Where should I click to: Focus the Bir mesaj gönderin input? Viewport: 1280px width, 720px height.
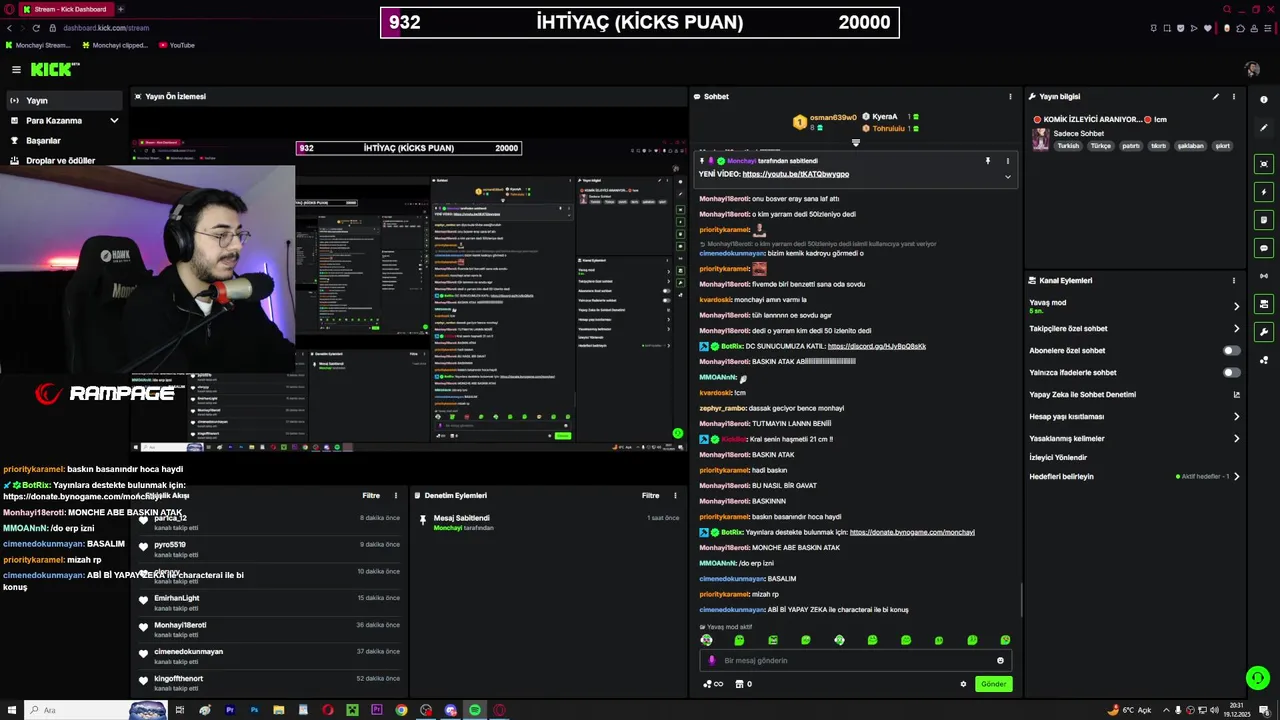click(x=855, y=660)
